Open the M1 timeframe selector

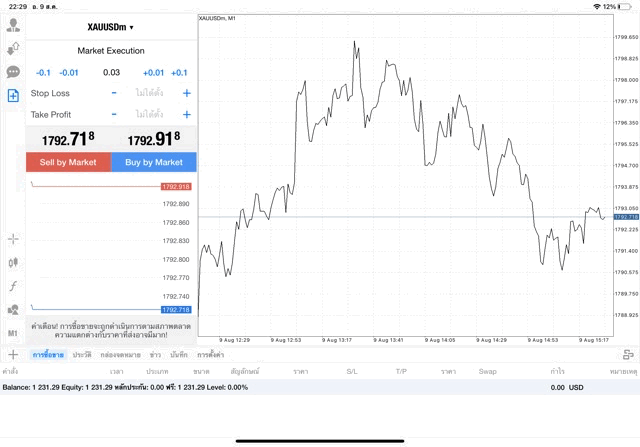click(x=13, y=333)
